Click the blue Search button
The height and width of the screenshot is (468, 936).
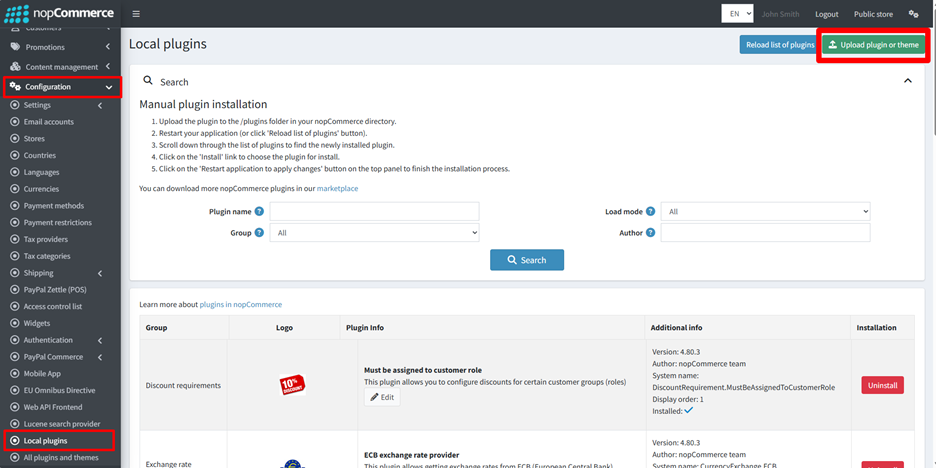[527, 260]
